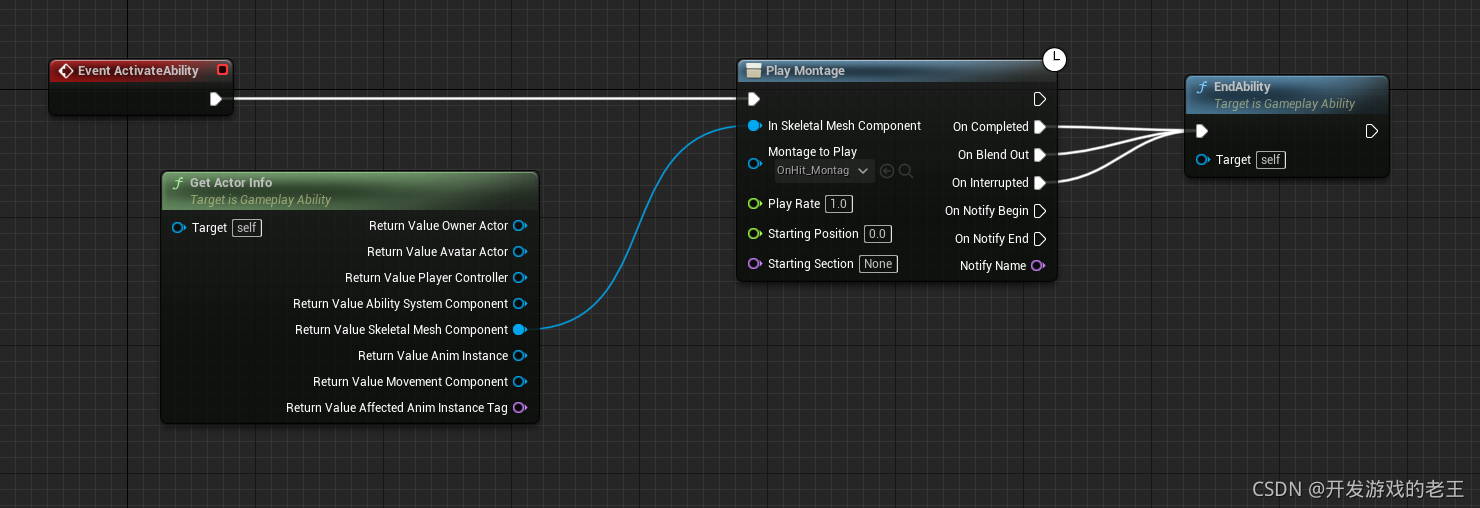This screenshot has width=1480, height=508.
Task: Click the self value on Get Actor Info Target
Action: pos(247,228)
